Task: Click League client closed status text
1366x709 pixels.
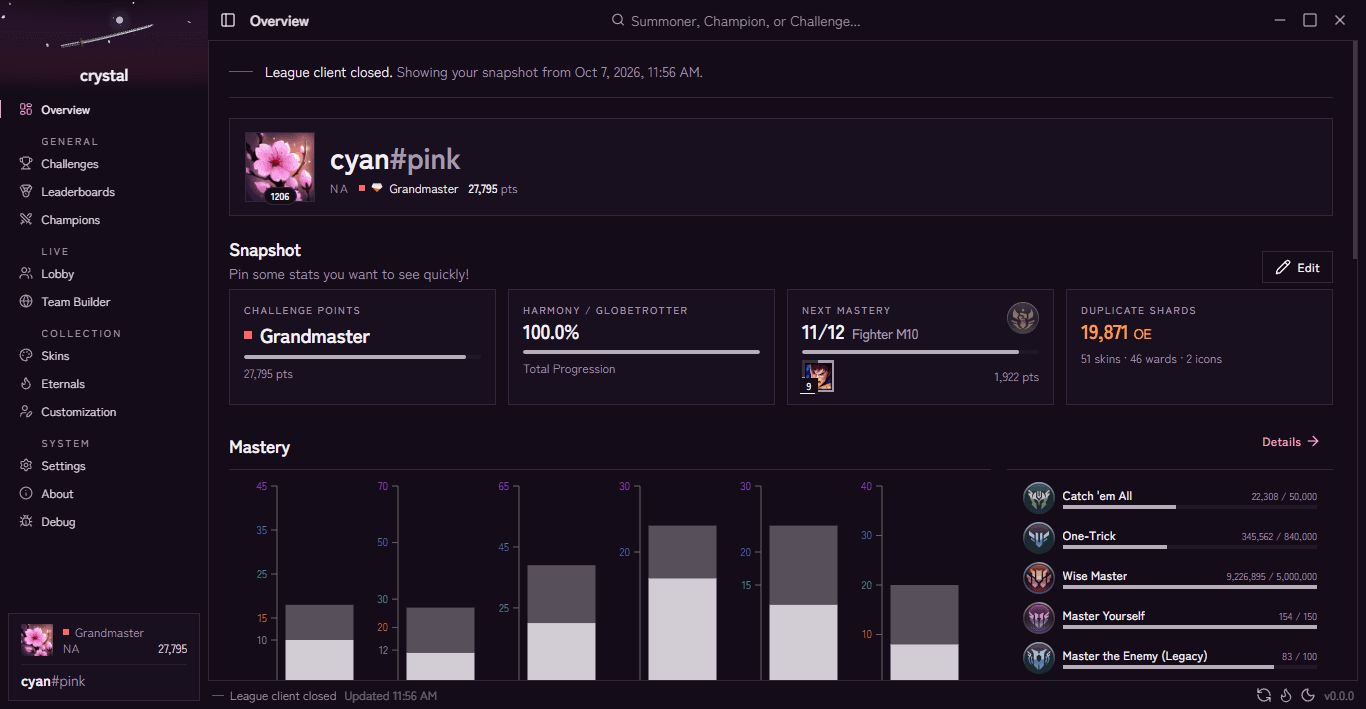Action: point(283,696)
